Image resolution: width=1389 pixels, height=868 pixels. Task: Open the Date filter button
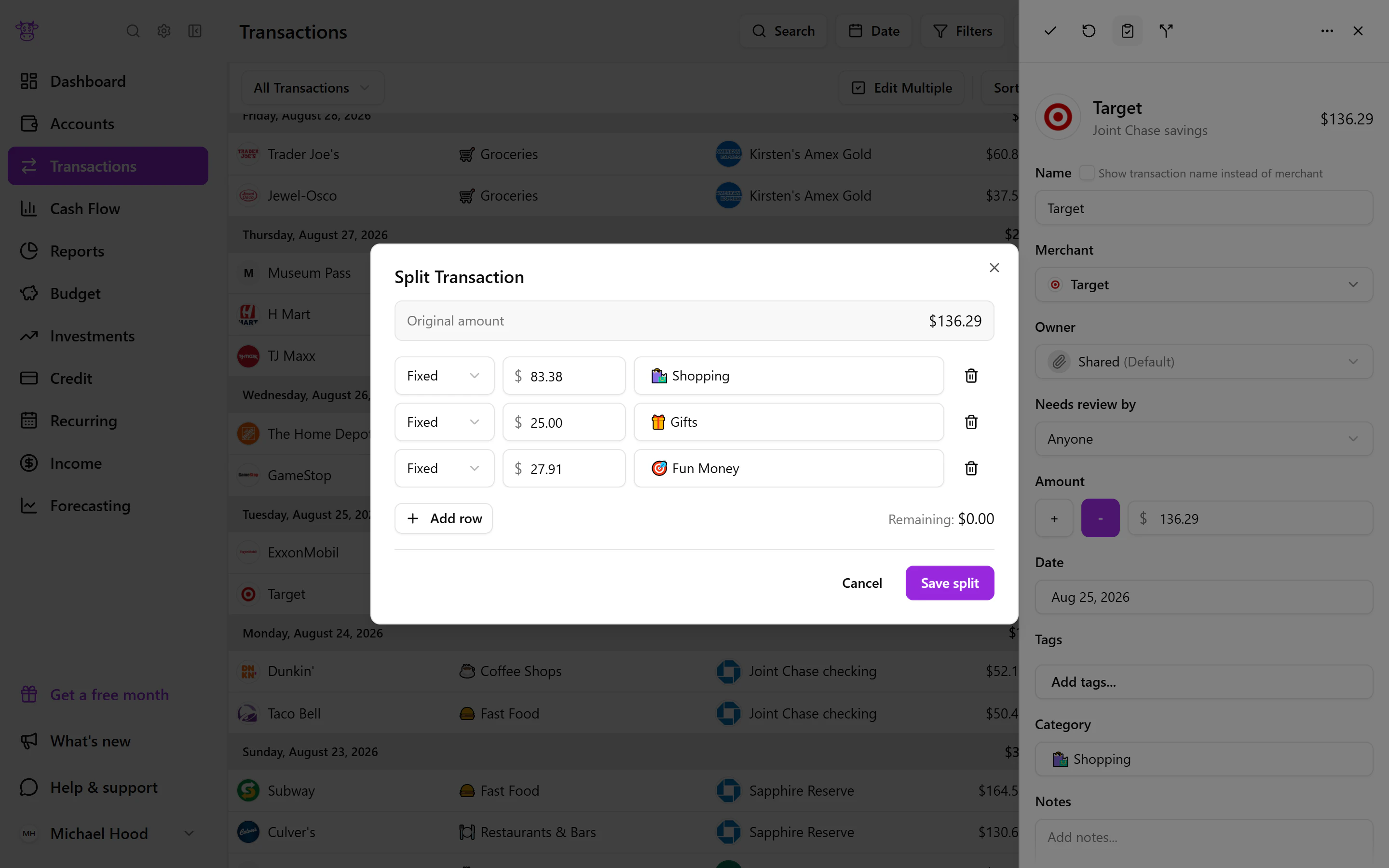(873, 31)
